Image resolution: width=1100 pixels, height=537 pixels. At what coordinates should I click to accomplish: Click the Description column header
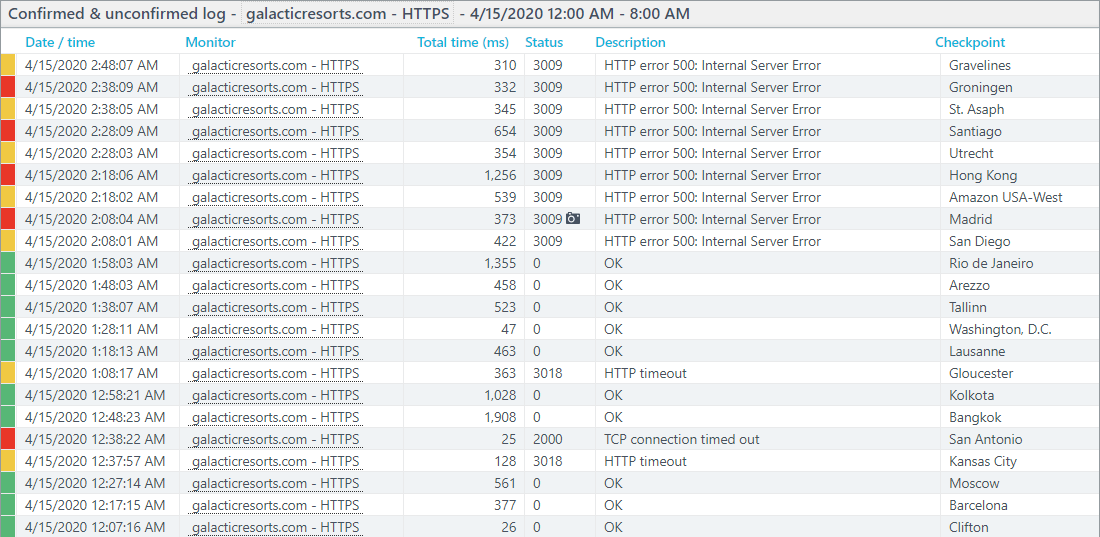point(630,42)
